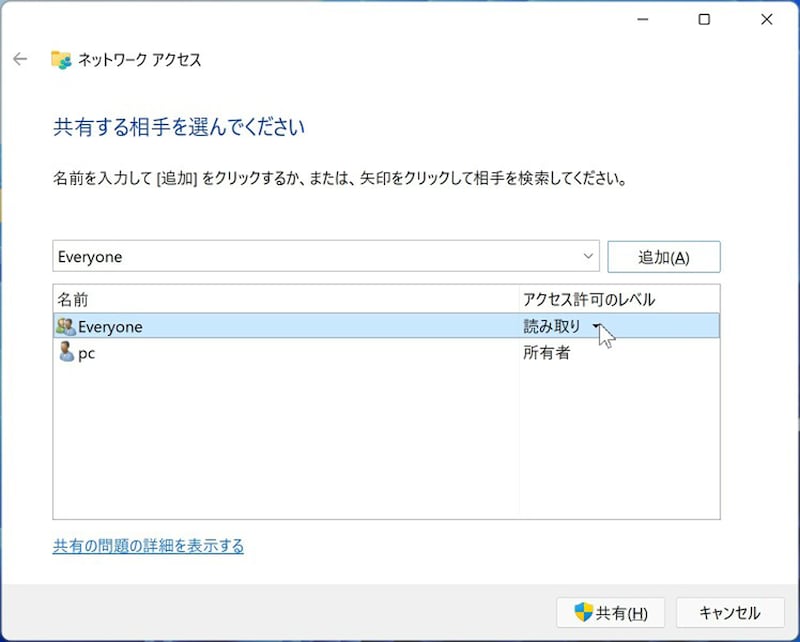
Task: Close the Network Access dialog
Action: [767, 19]
